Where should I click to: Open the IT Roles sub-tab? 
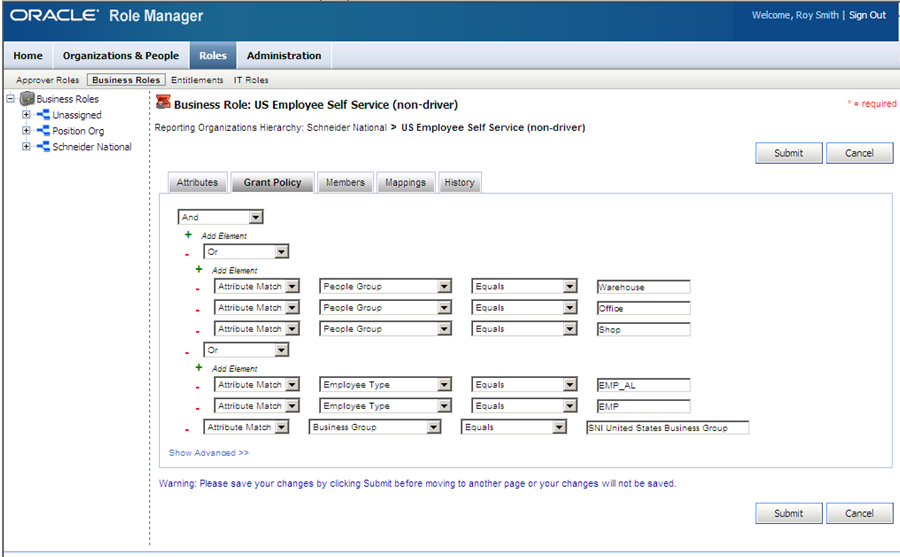coord(251,80)
